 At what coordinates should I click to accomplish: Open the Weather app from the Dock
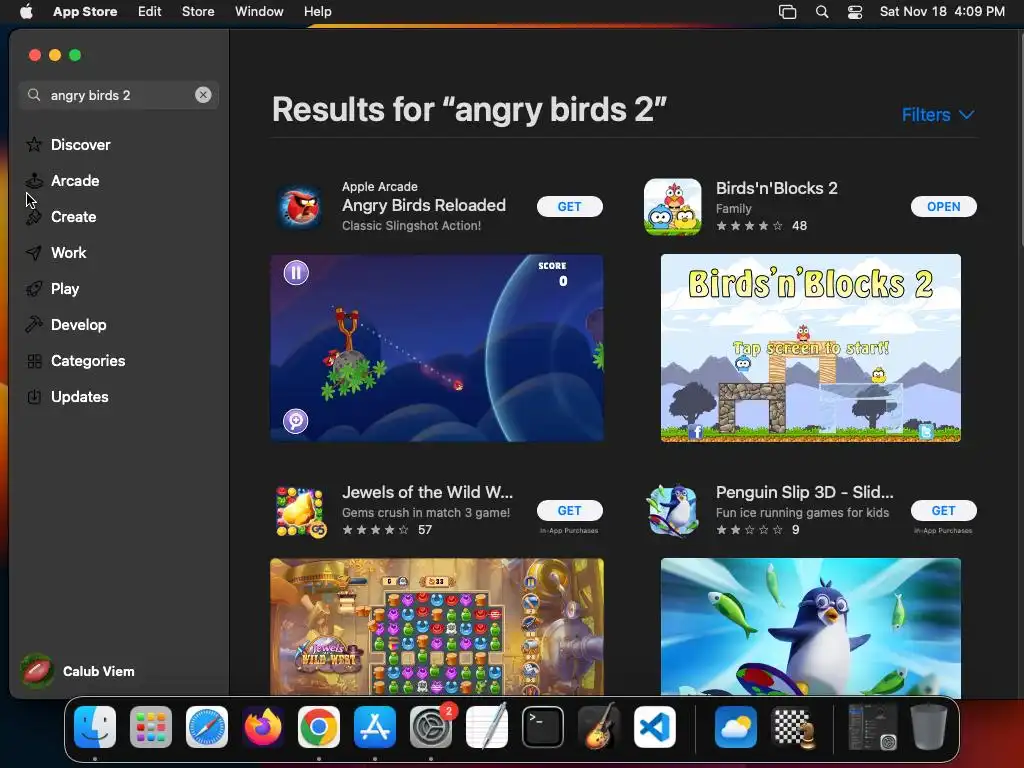coord(736,727)
